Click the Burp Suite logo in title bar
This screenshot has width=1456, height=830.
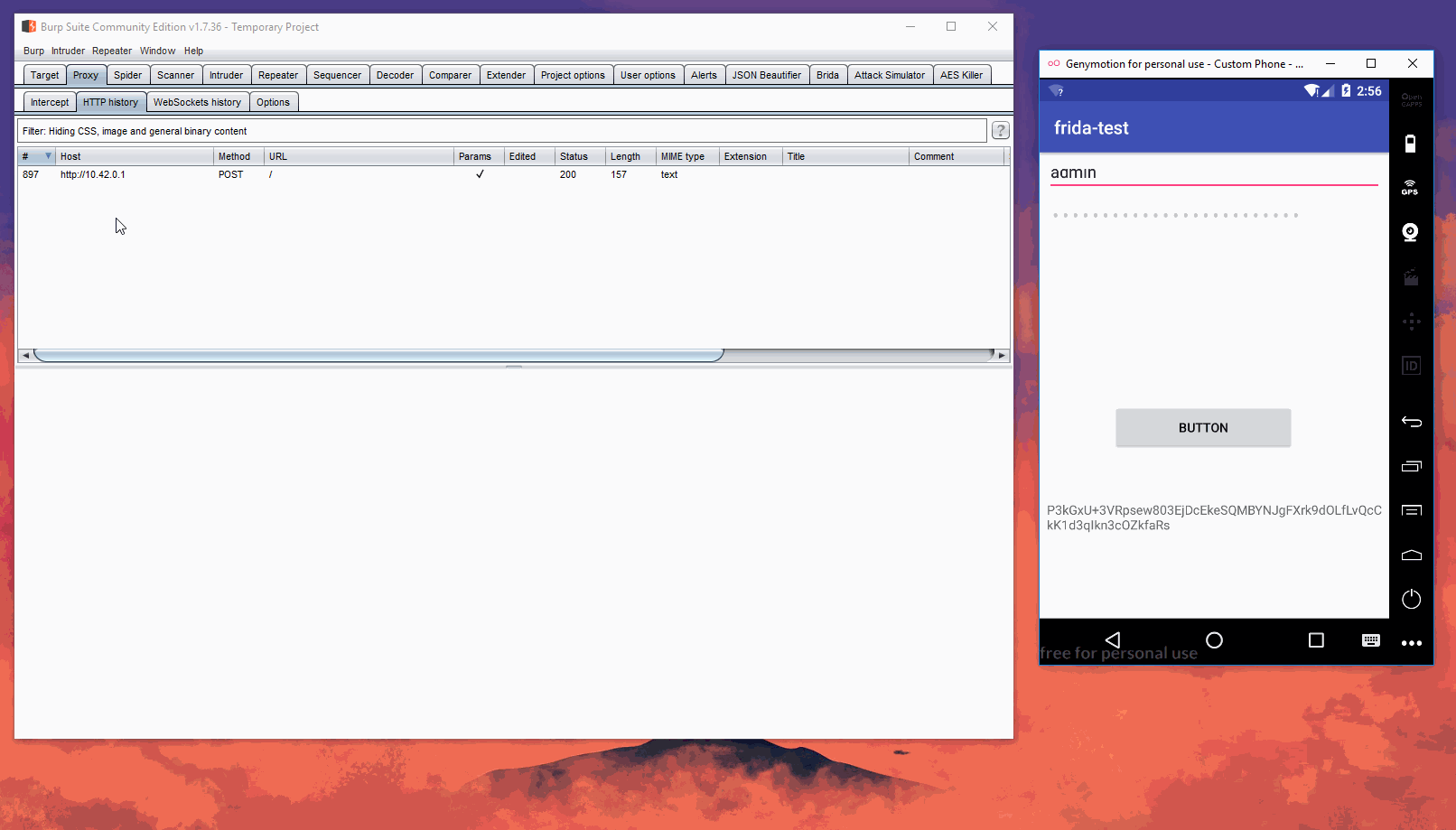[x=29, y=26]
